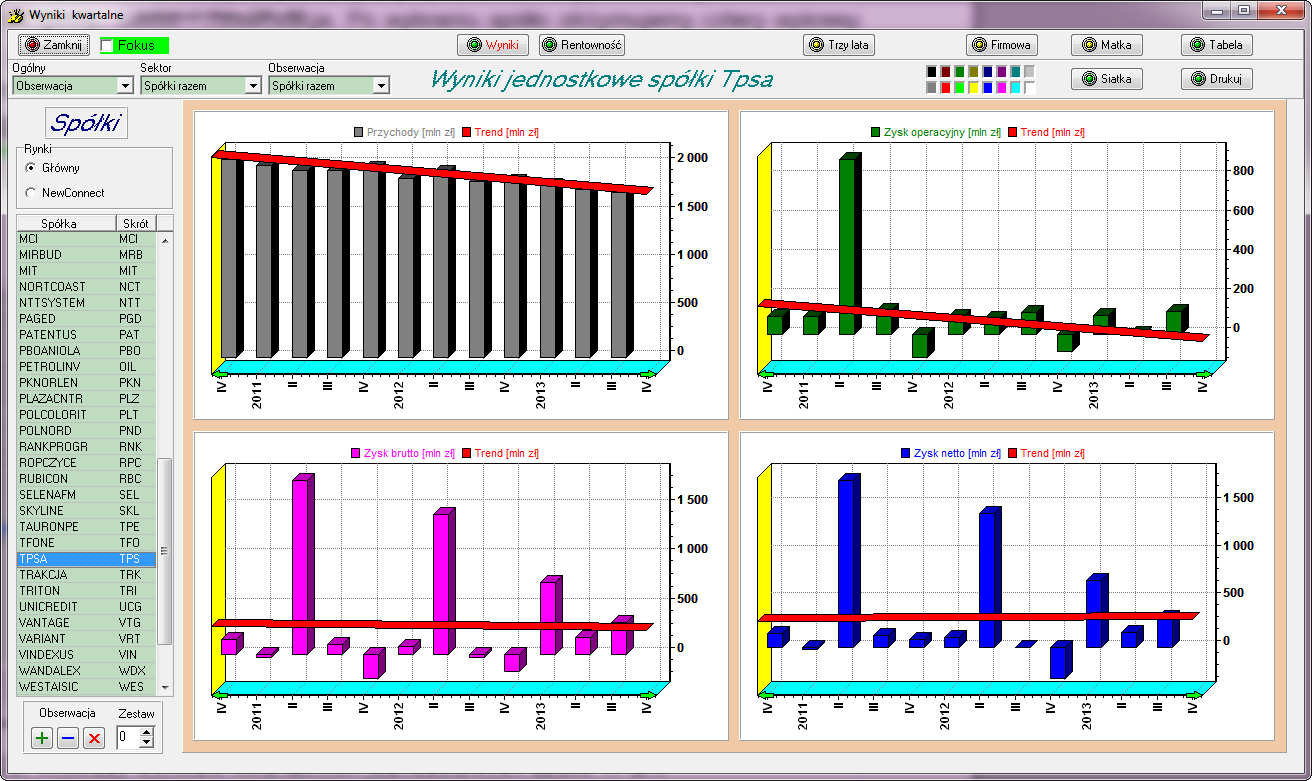The image size is (1312, 781).
Task: Click the green plus Obserwacja add button
Action: tap(42, 739)
